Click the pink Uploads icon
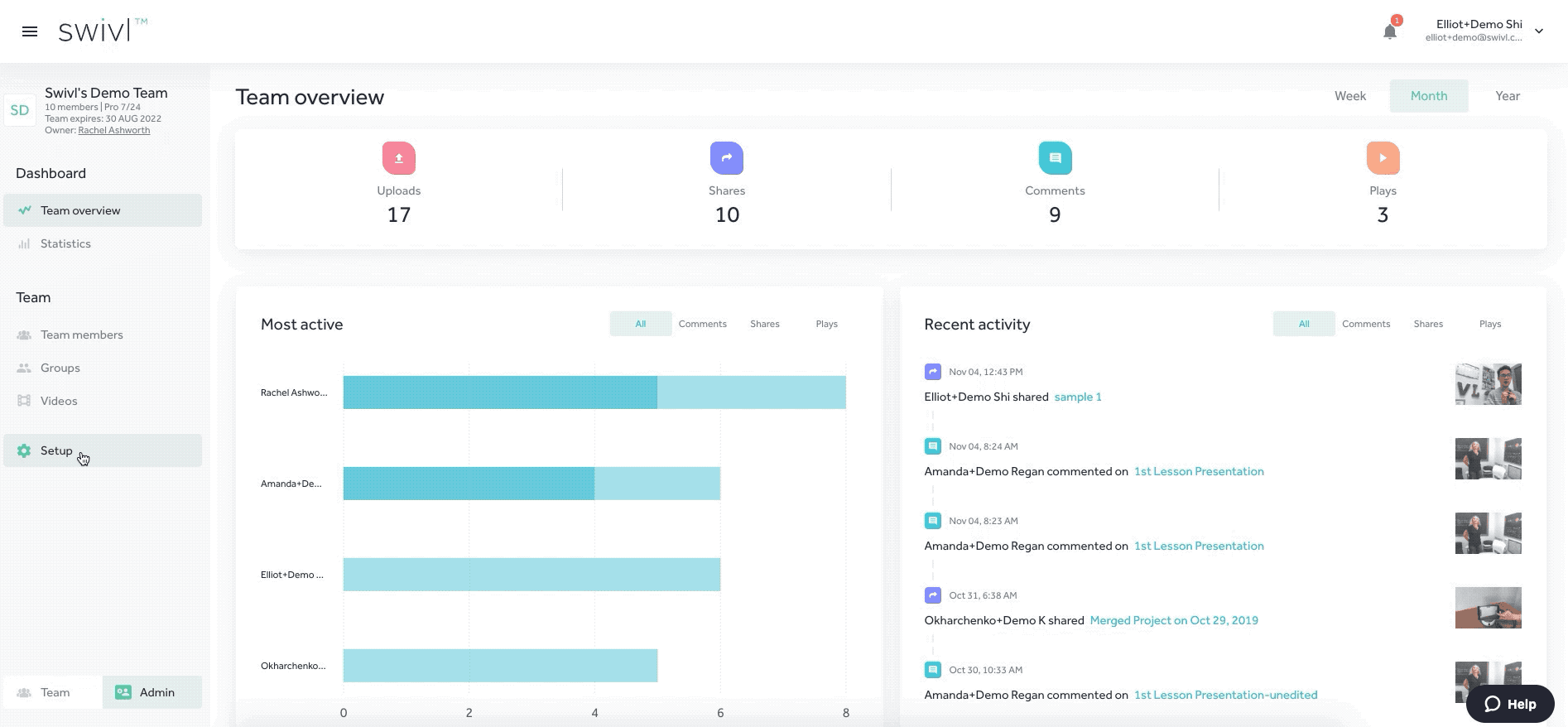 tap(398, 158)
